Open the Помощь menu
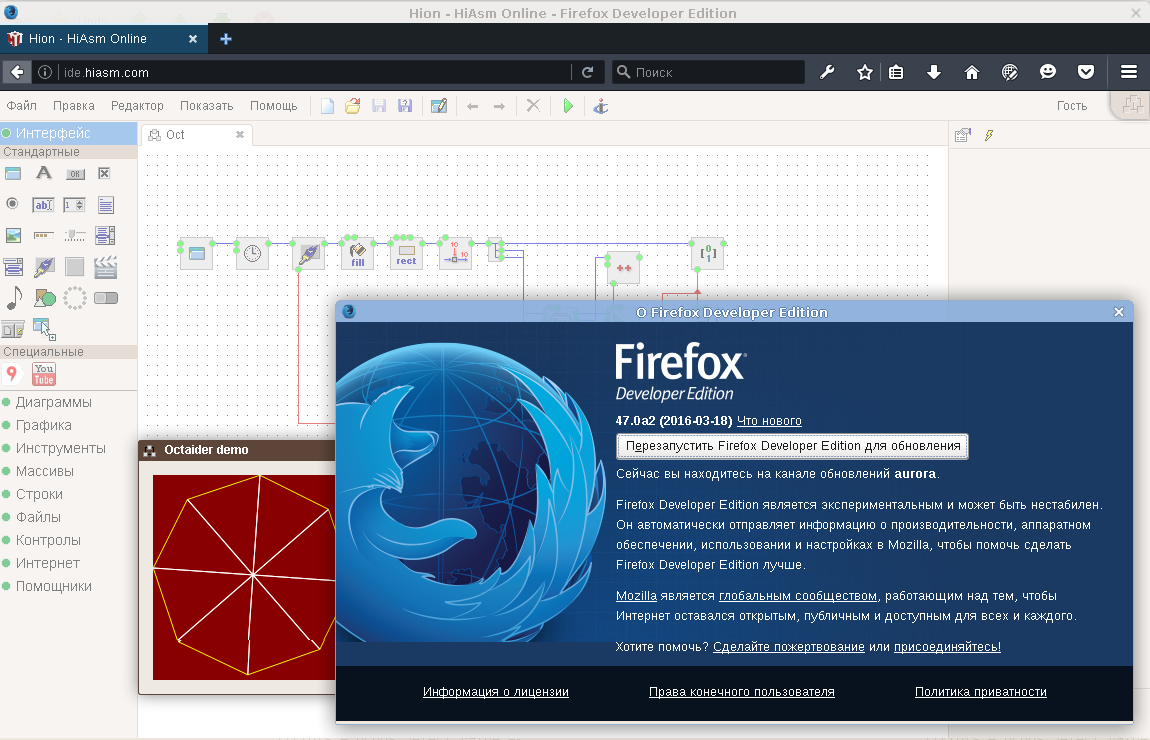1150x740 pixels. click(274, 106)
